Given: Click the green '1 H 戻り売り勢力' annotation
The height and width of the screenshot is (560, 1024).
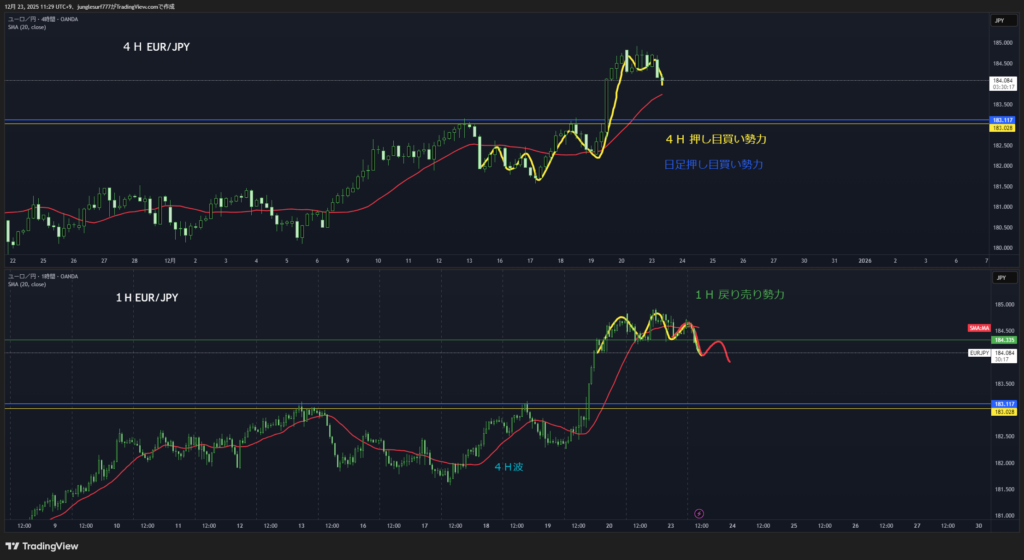Looking at the screenshot, I should point(740,294).
